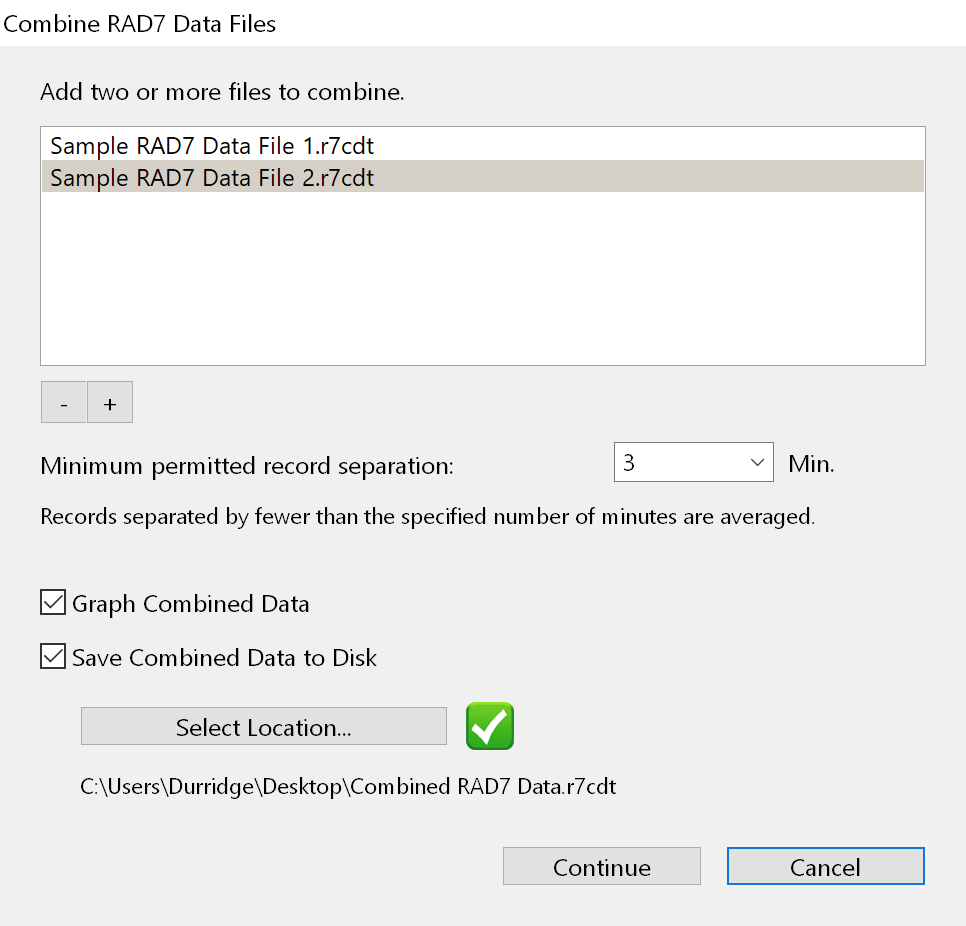Click empty area of the file list
The image size is (966, 926).
(482, 280)
